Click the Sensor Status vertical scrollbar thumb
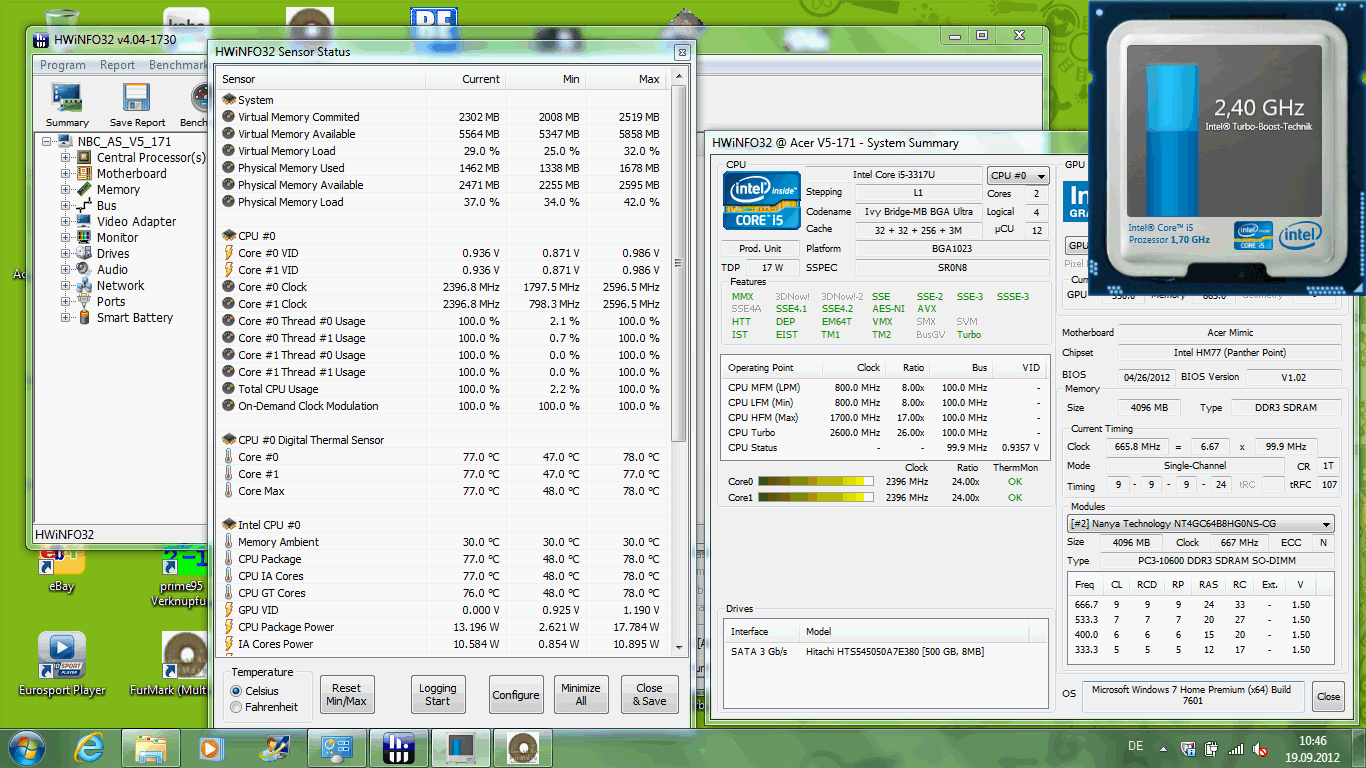This screenshot has height=768, width=1366. [679, 265]
